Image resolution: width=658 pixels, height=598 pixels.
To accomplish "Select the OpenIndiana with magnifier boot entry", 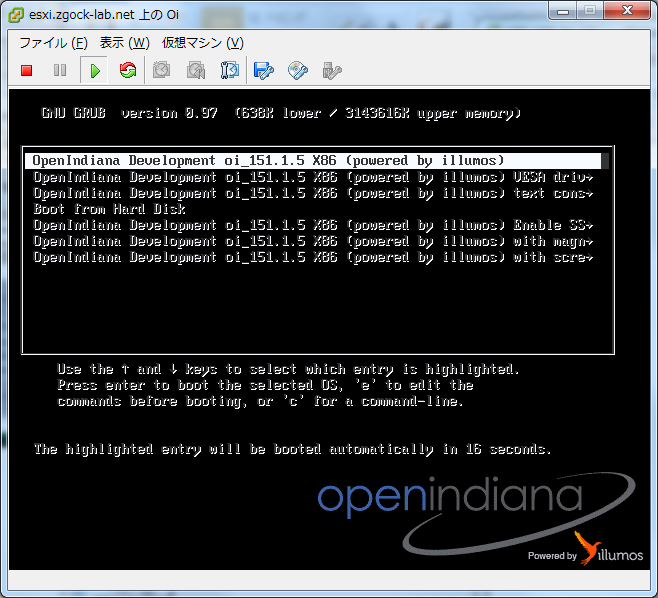I will 313,241.
